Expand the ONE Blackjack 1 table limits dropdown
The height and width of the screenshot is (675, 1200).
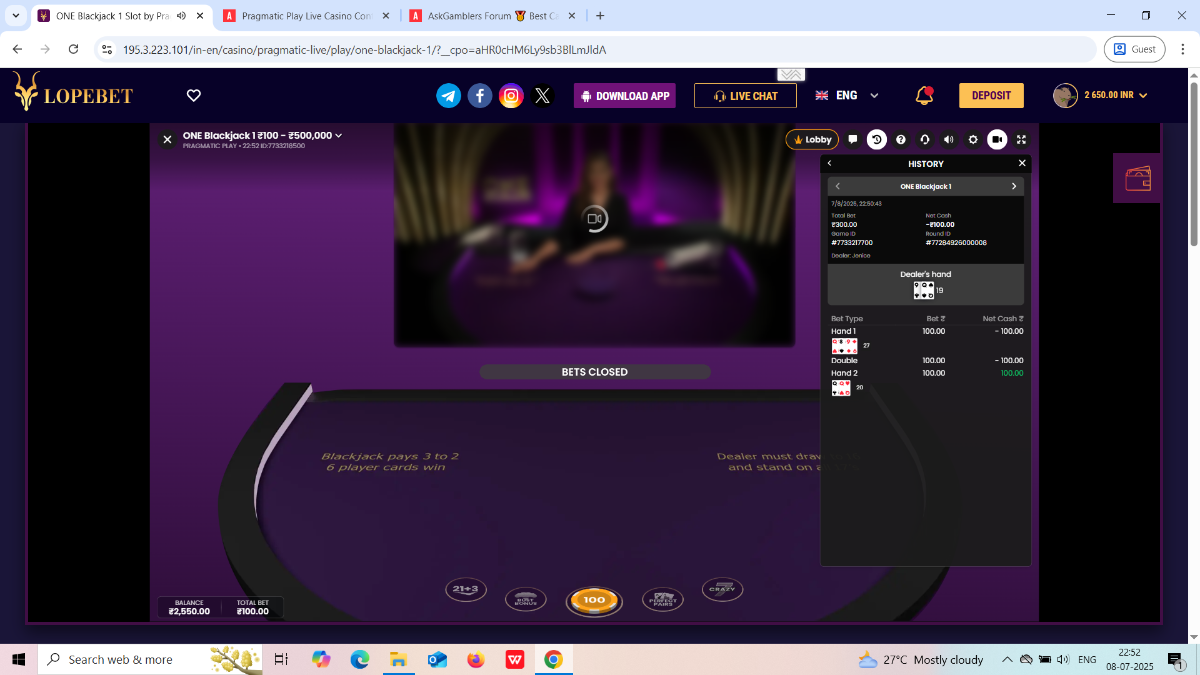click(262, 136)
